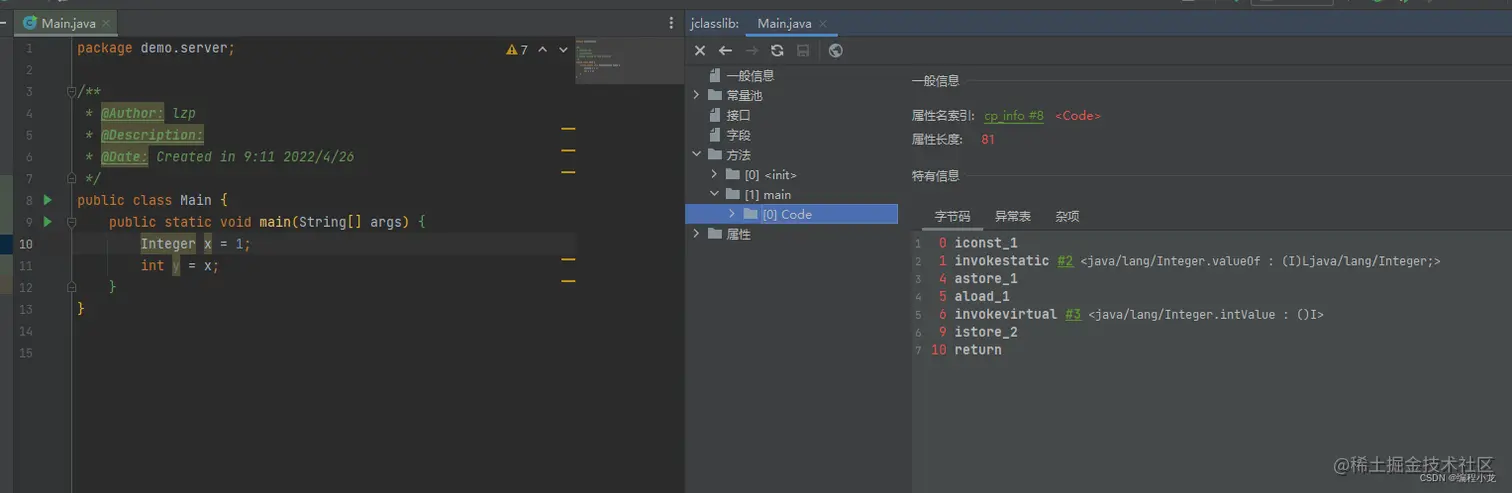Close the jclasslib Main.java tab
The height and width of the screenshot is (493, 1512).
[824, 23]
